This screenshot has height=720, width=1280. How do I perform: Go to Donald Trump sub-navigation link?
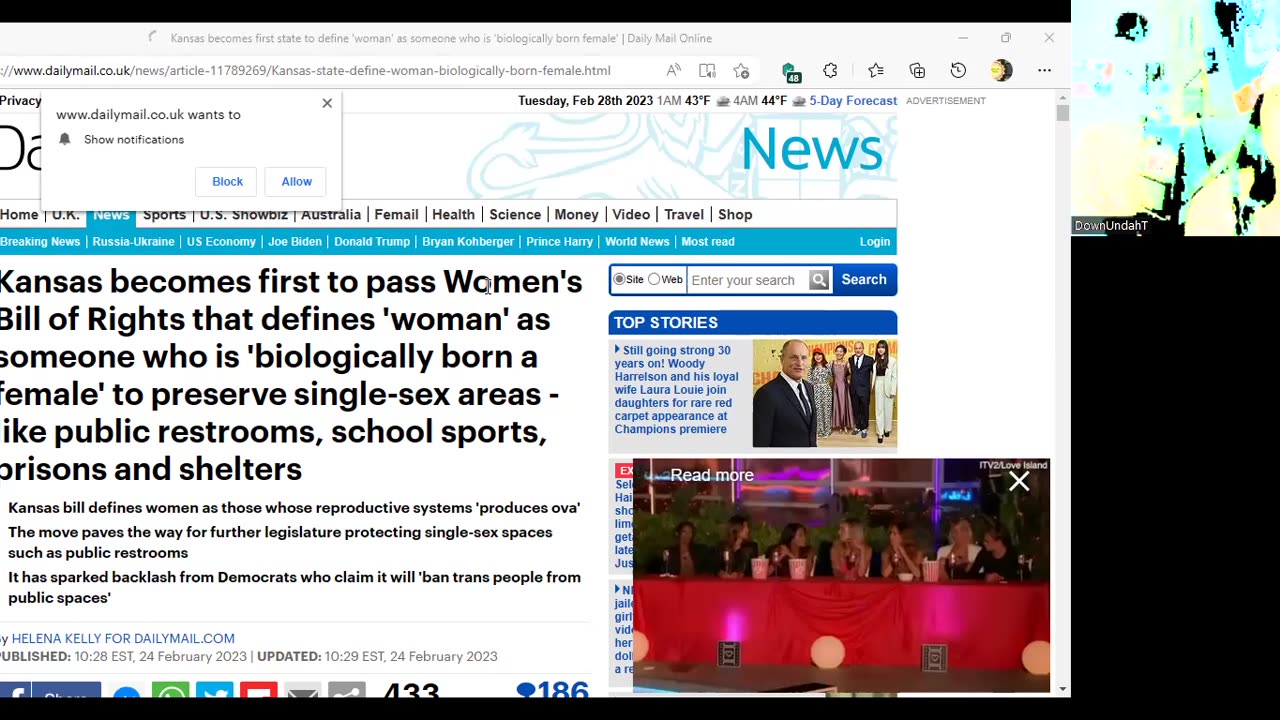coord(372,242)
